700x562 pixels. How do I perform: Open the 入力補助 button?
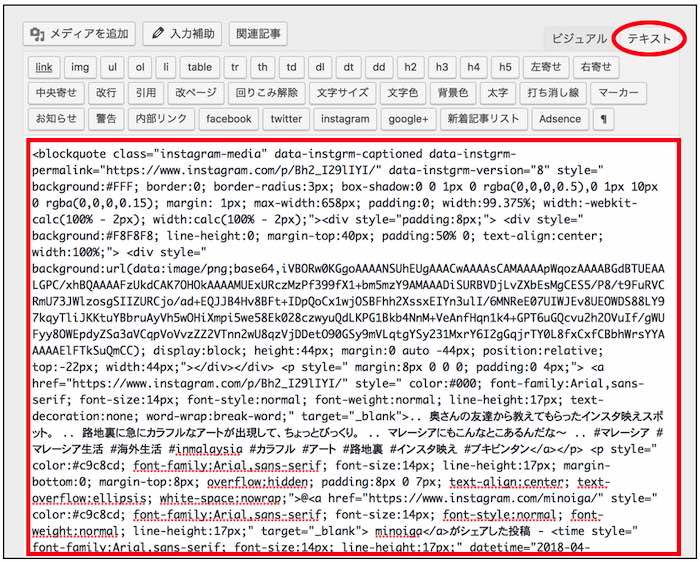(183, 34)
